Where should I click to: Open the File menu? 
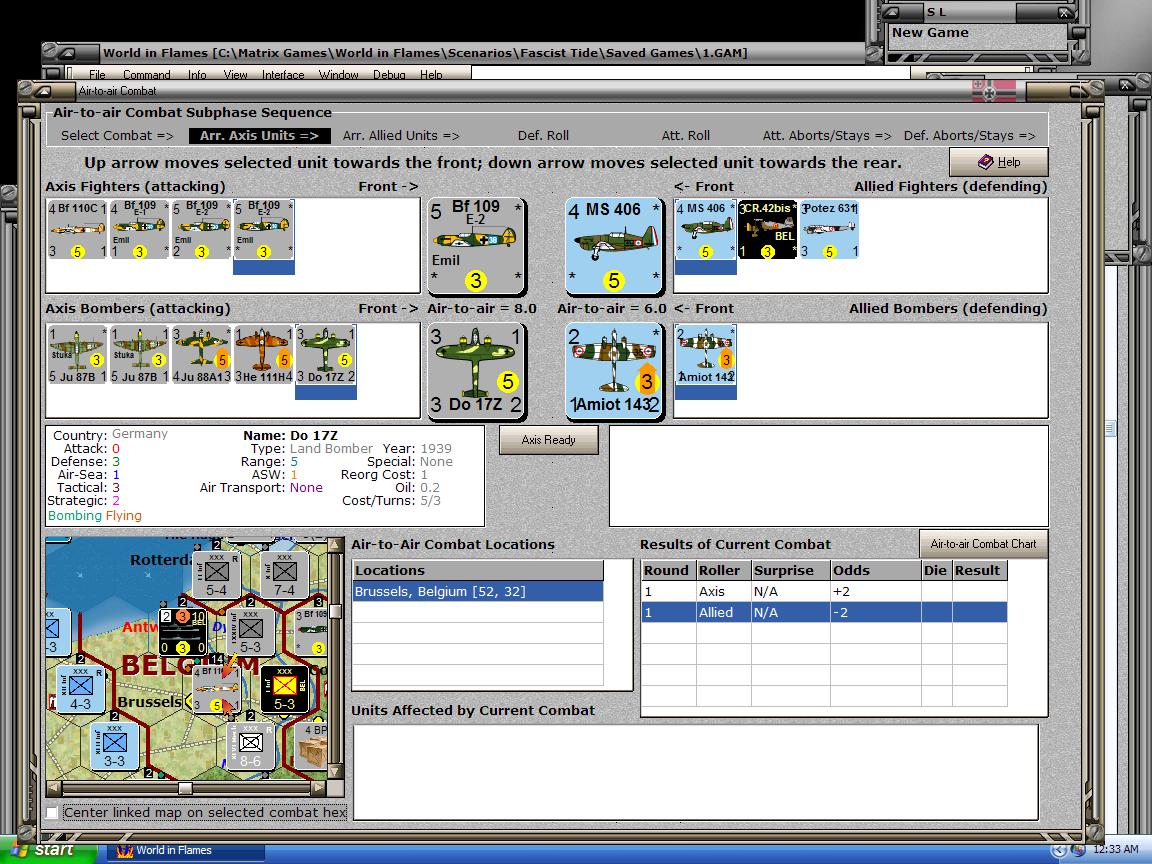pyautogui.click(x=98, y=75)
